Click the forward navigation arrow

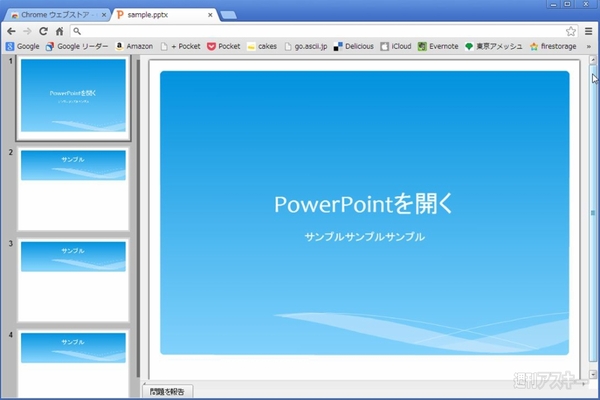pos(27,31)
